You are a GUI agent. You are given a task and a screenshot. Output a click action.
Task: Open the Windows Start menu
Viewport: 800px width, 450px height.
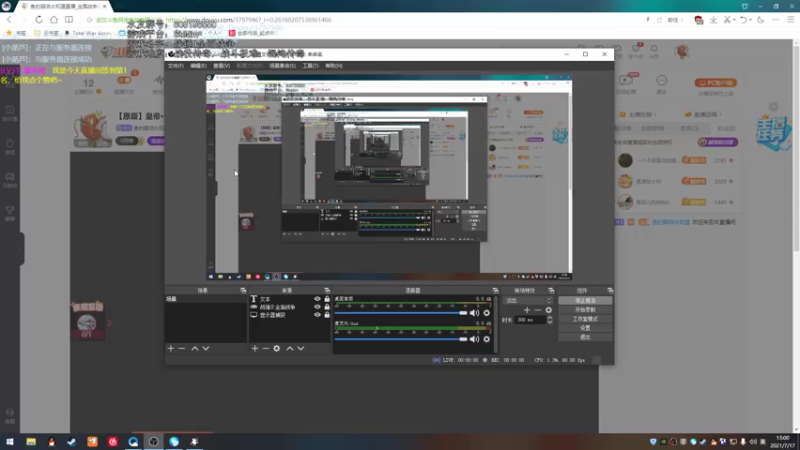[x=10, y=442]
